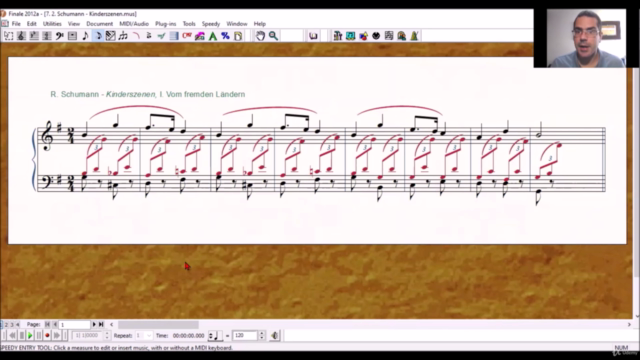Open the MIDI/Audio menu
Image resolution: width=640 pixels, height=360 pixels.
[134, 24]
